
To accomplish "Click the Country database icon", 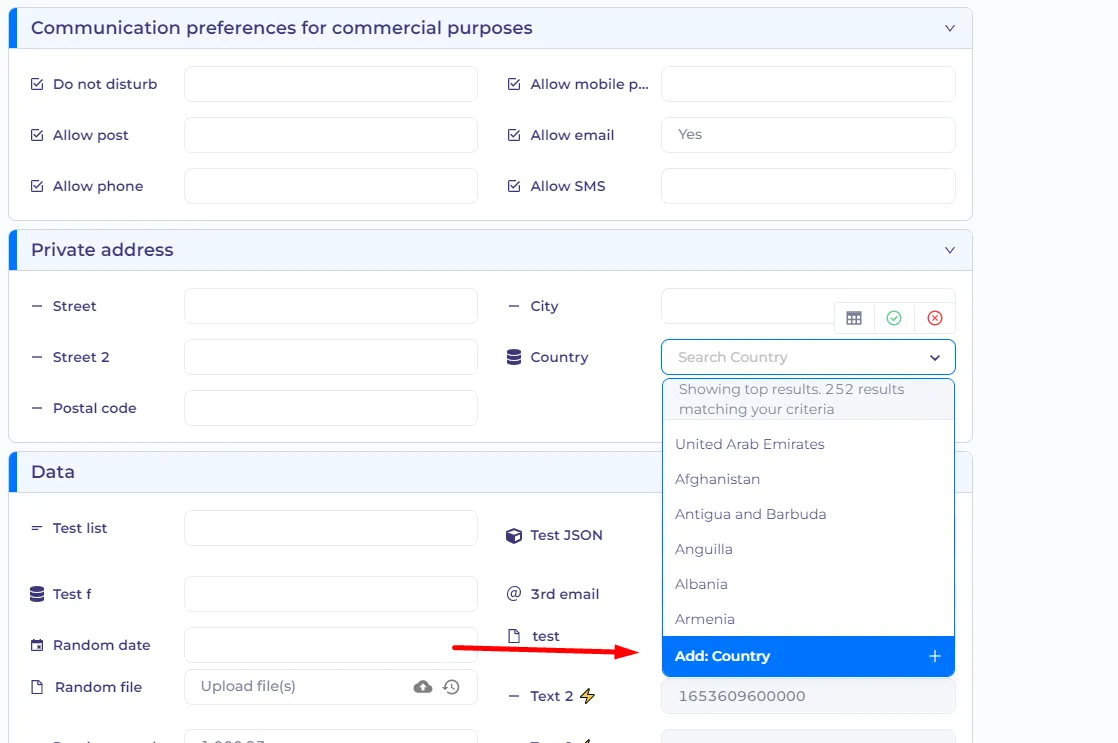I will coord(513,357).
